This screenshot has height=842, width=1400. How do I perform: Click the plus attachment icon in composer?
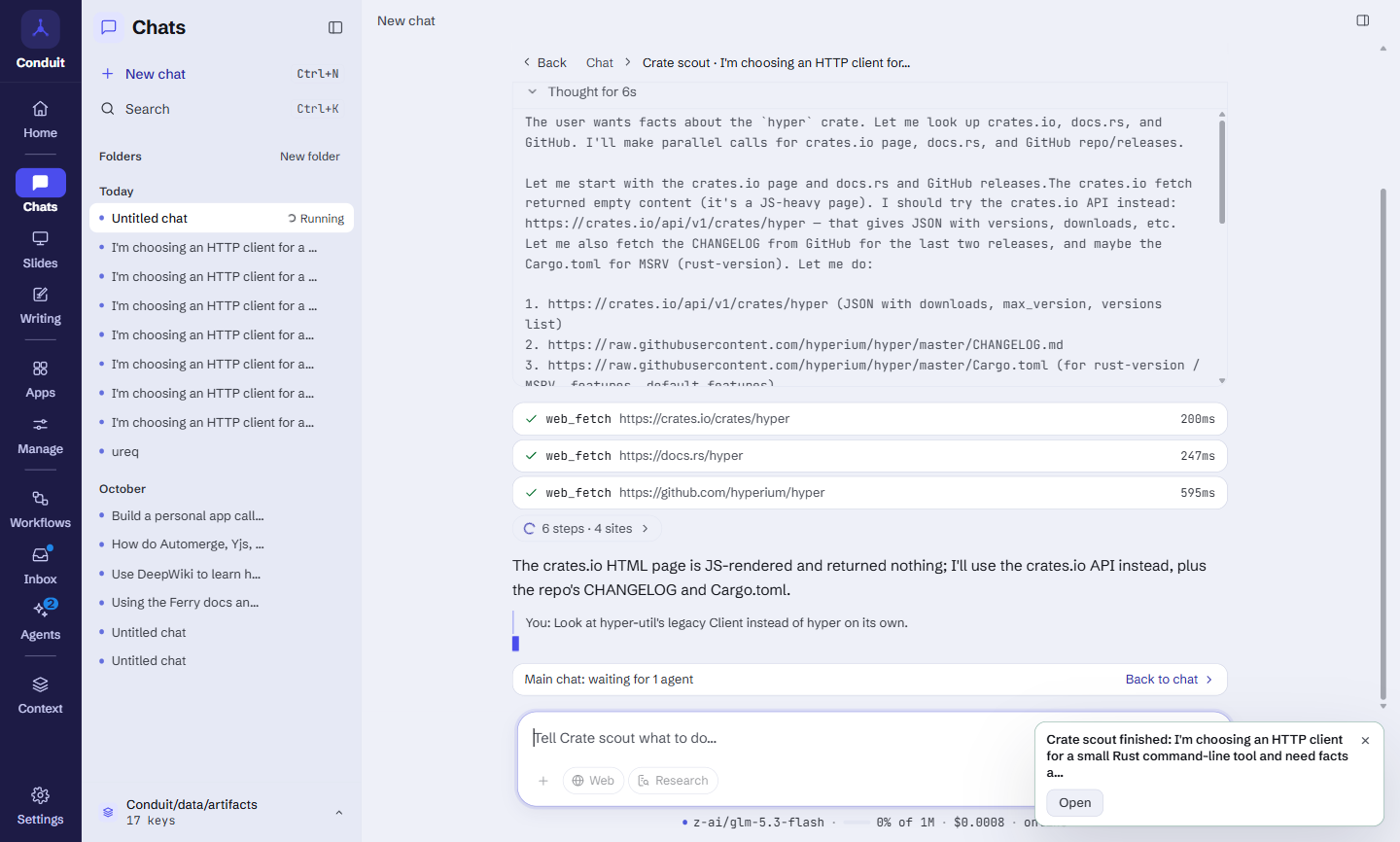point(543,781)
